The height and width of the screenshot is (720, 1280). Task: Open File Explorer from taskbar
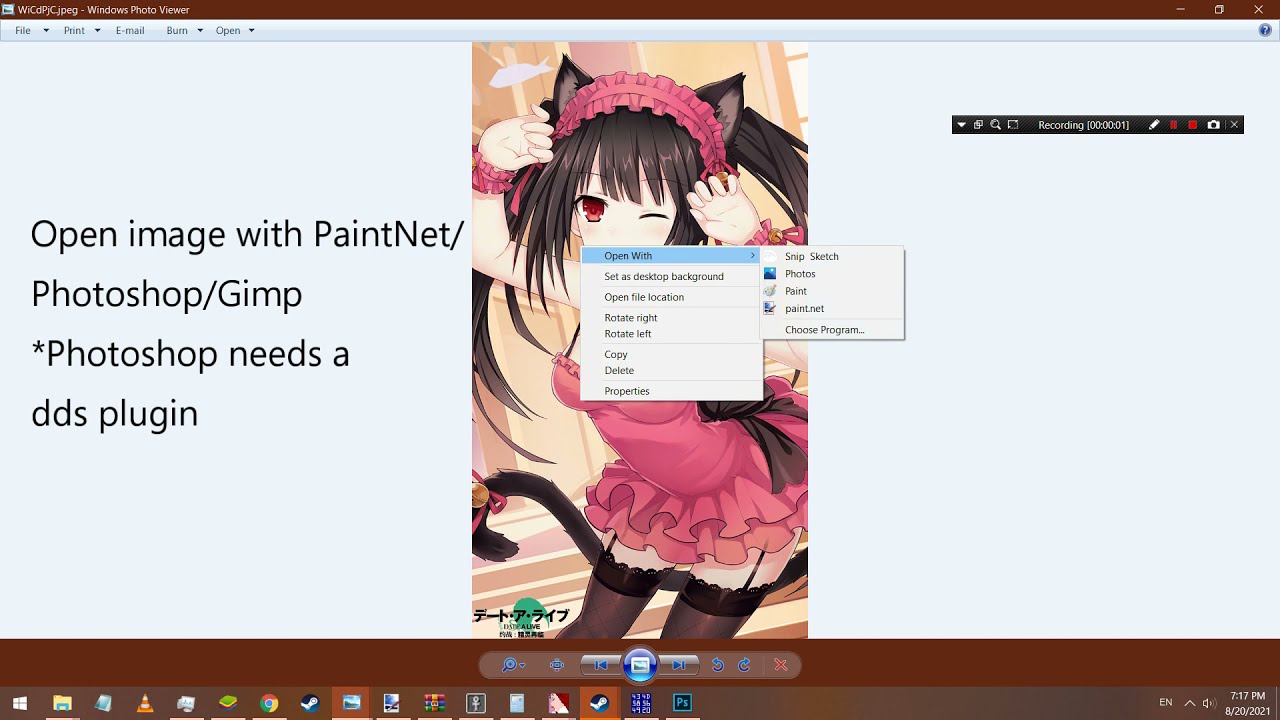(62, 703)
